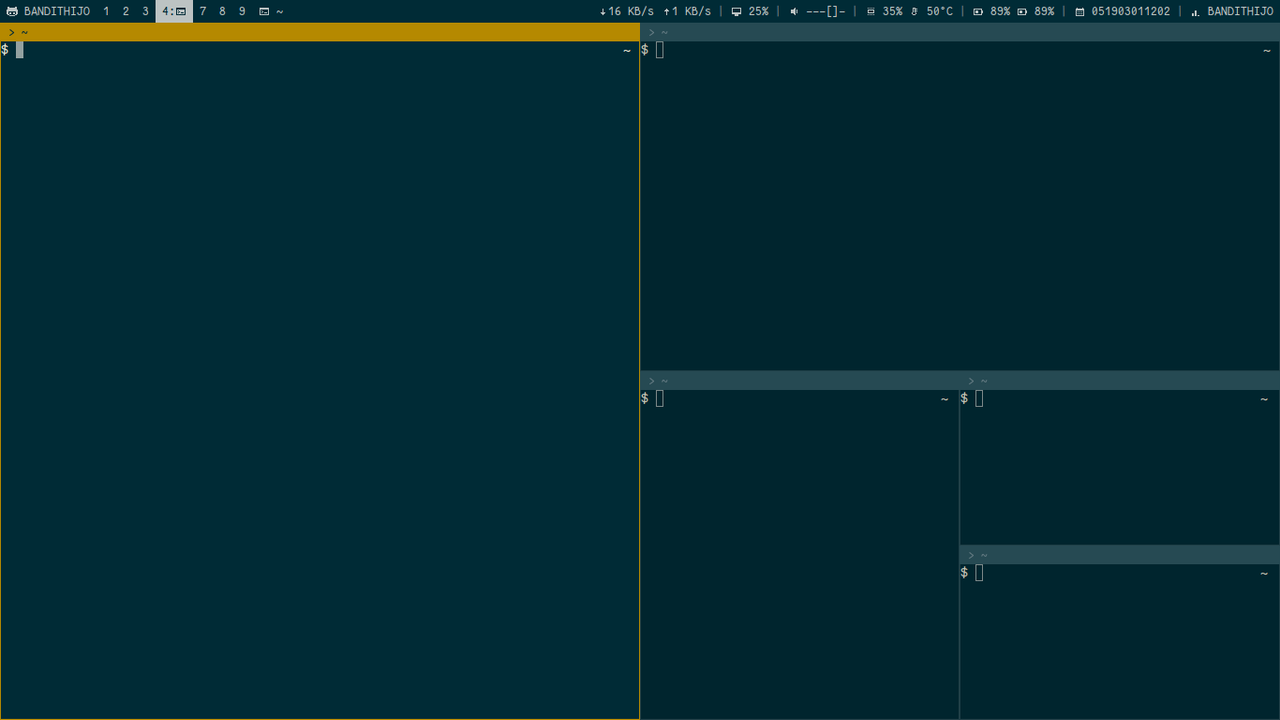This screenshot has height=720, width=1280.
Task: Select the active workspace 4 tab
Action: click(174, 12)
